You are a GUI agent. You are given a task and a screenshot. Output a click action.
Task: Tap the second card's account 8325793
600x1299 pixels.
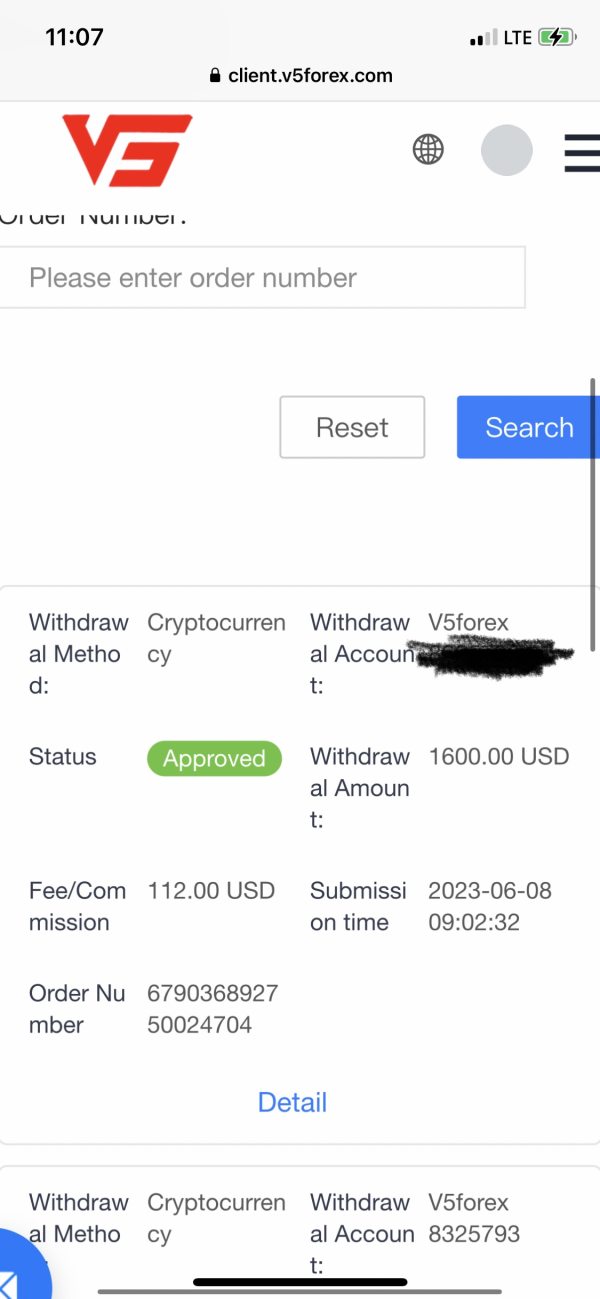[x=474, y=1234]
